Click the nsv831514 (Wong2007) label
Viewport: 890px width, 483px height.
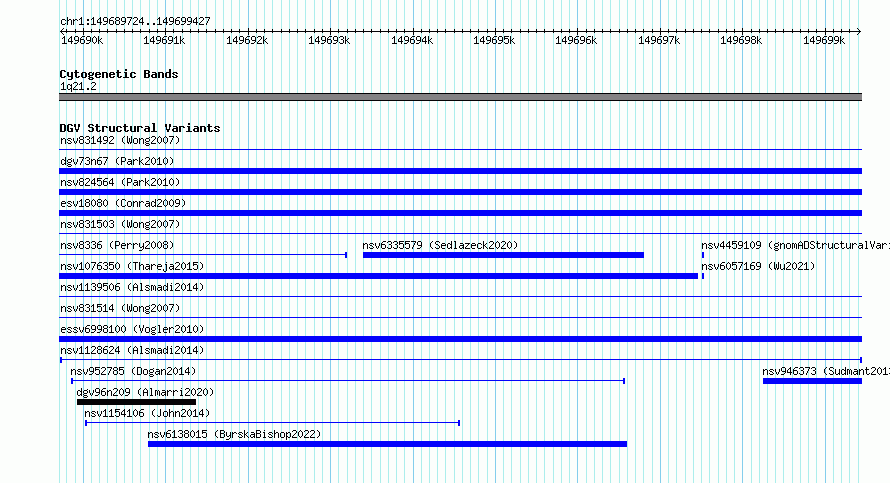pos(120,308)
